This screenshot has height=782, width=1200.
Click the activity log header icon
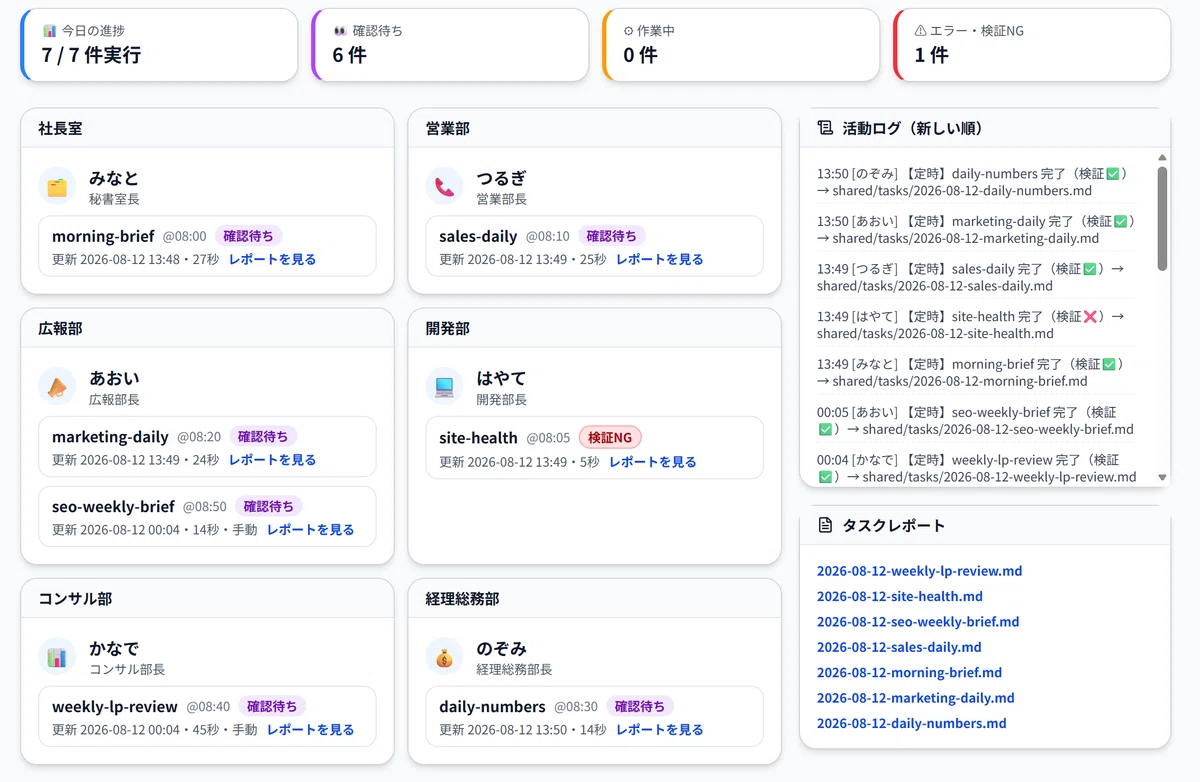(x=825, y=128)
